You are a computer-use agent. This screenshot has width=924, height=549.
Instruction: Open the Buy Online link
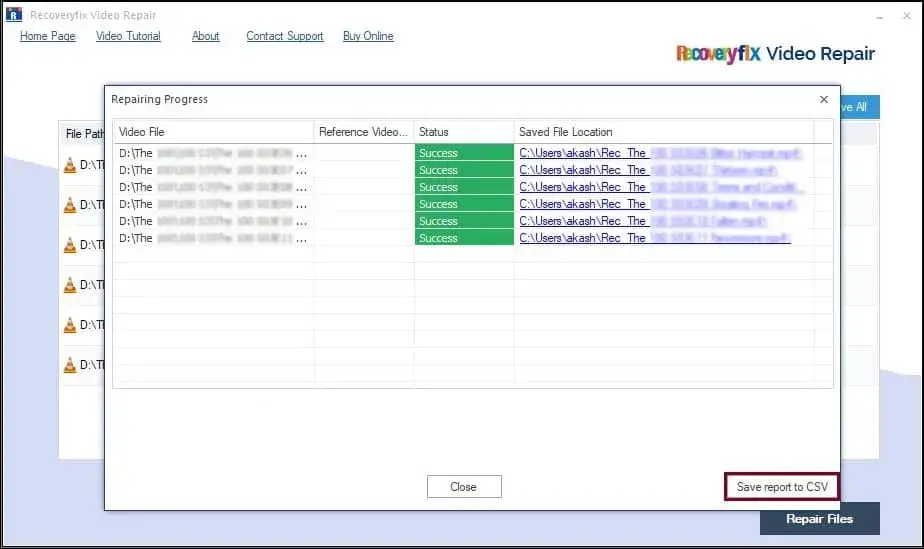[x=368, y=36]
